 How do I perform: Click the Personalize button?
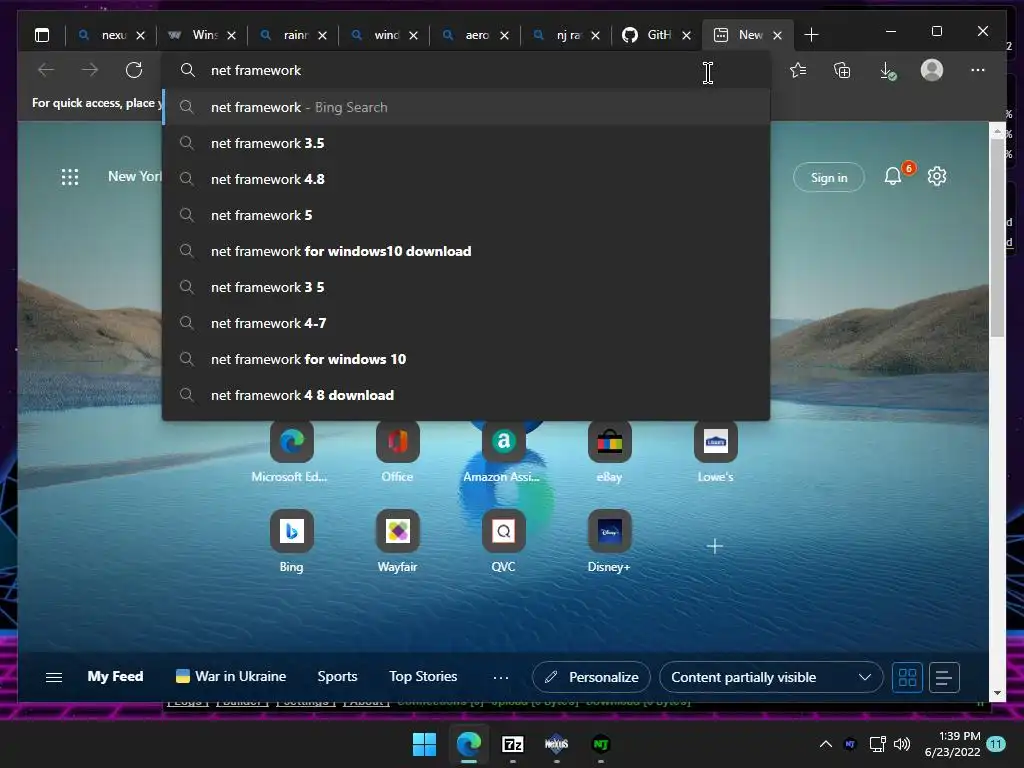point(591,677)
